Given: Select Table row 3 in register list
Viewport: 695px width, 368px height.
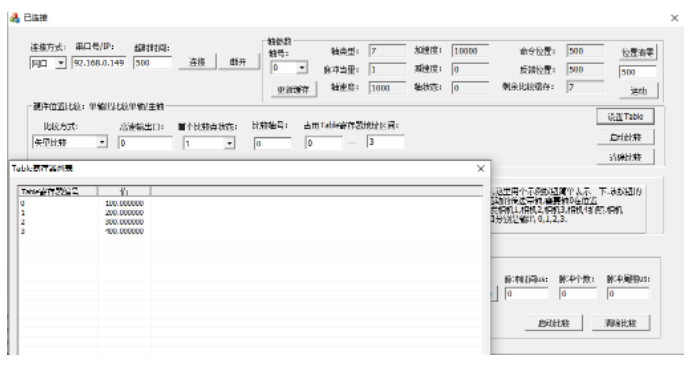Looking at the screenshot, I should click(x=250, y=231).
